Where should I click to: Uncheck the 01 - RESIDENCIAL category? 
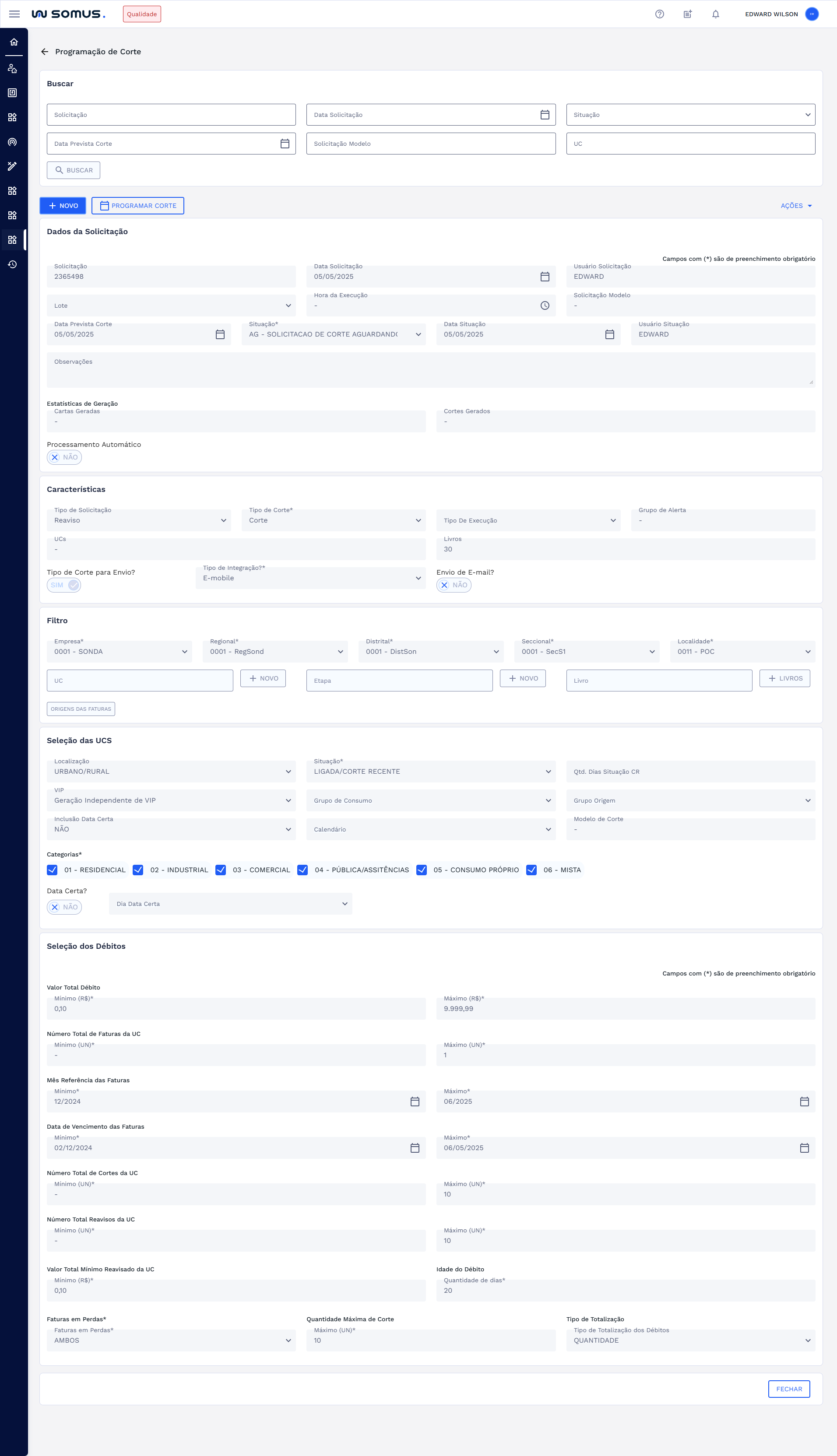tap(53, 870)
